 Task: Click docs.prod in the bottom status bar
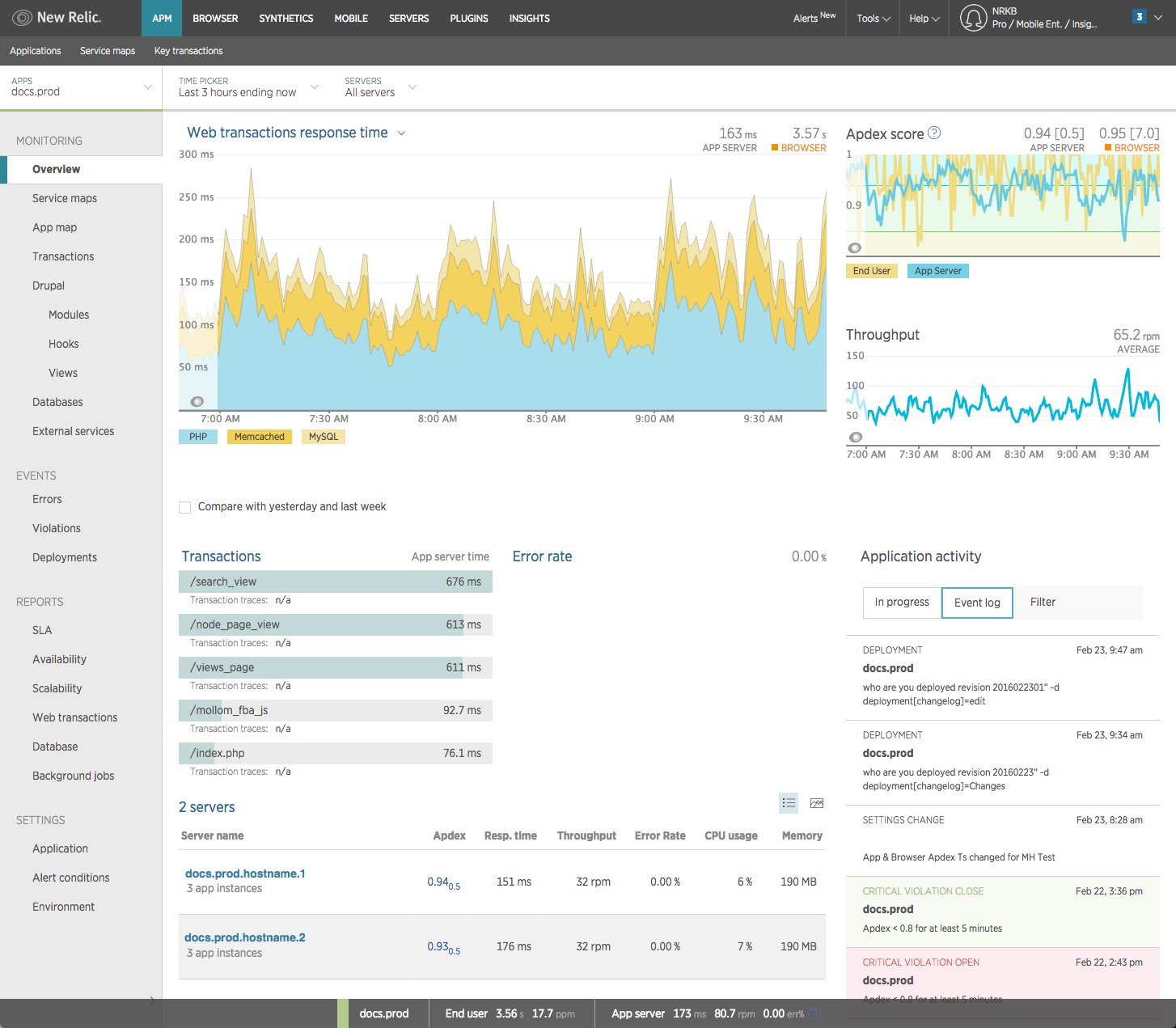pos(384,1013)
